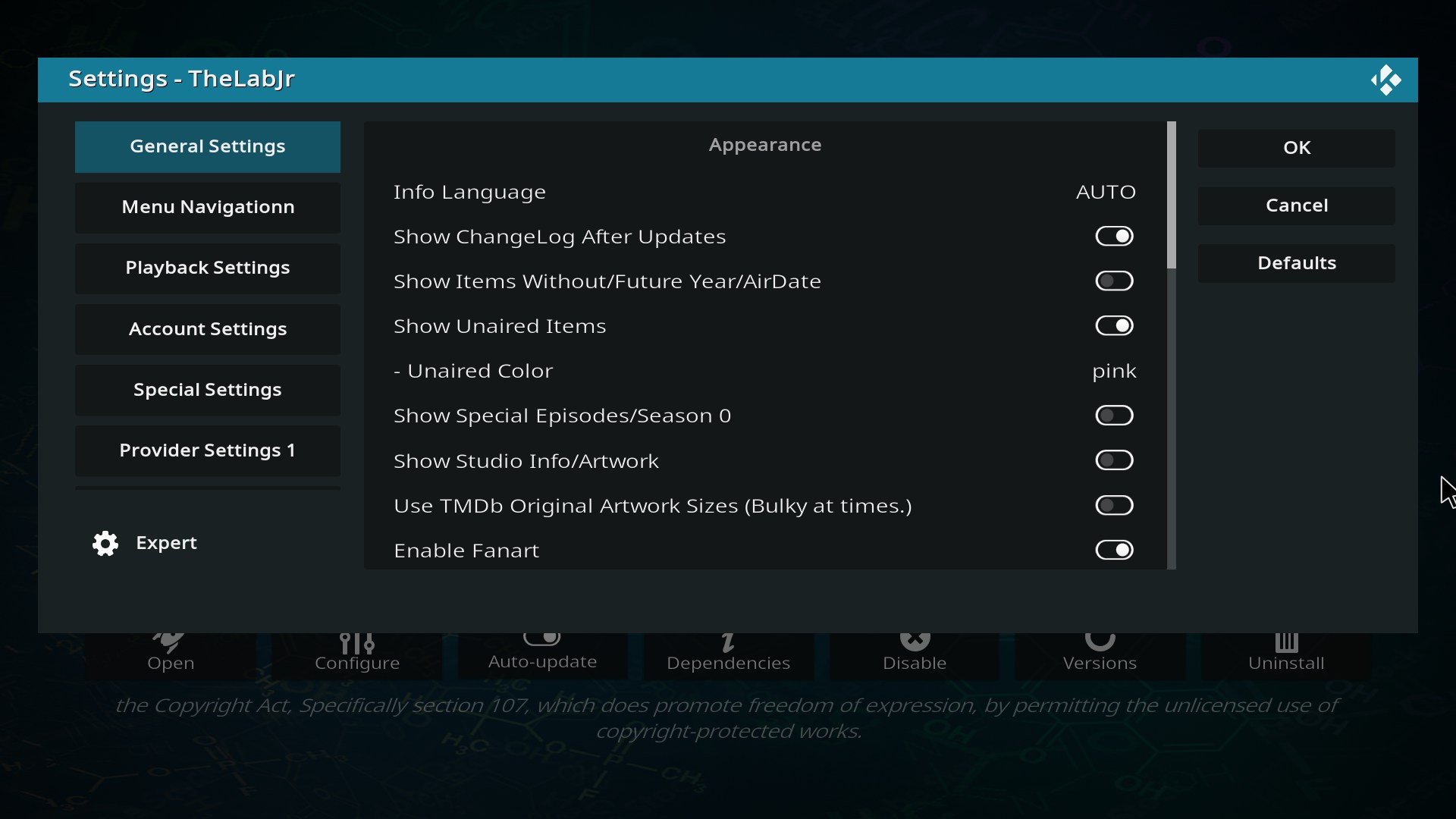Enable Show Special Episodes/Season 0

(1113, 416)
